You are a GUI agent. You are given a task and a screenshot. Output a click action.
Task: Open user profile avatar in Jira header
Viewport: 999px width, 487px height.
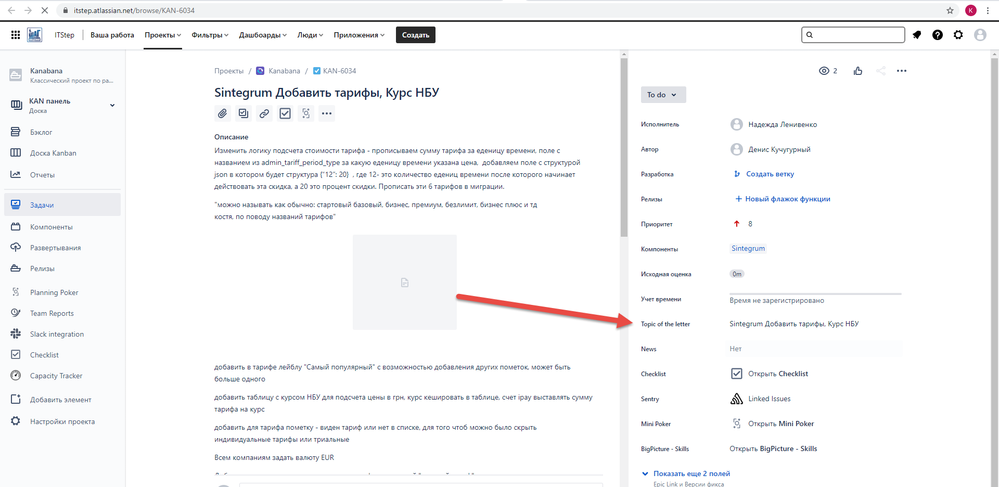[980, 35]
